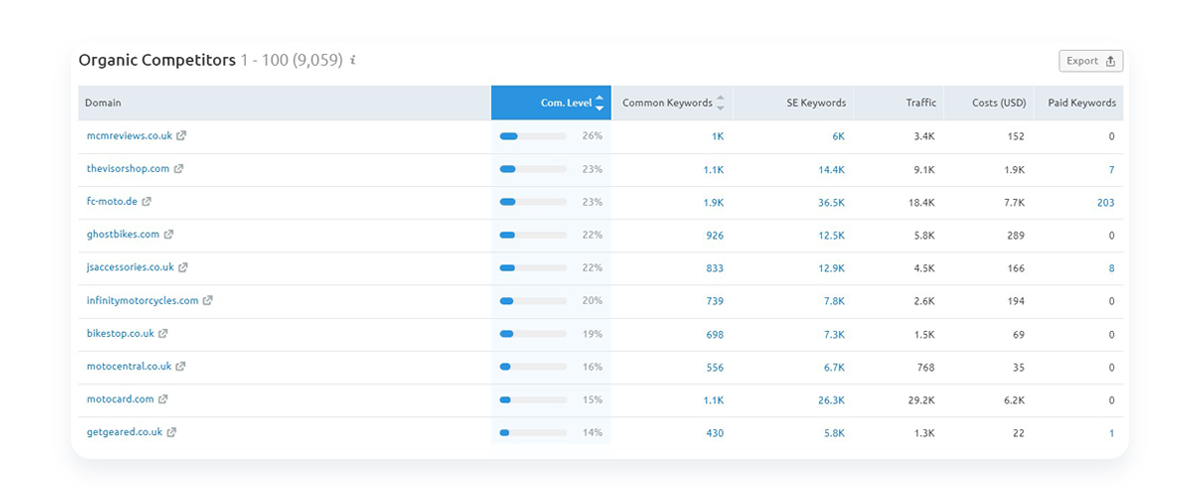
Task: Open the mcmreviews.co.uk domain link
Action: point(129,136)
